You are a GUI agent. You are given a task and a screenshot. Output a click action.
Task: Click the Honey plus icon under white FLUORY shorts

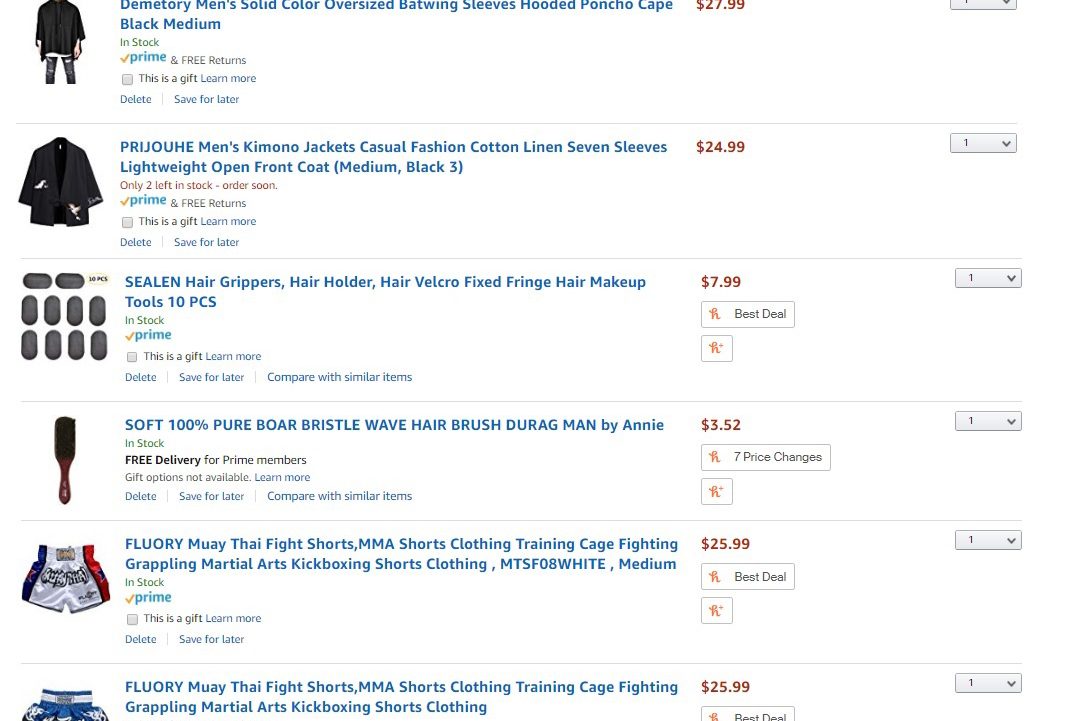[x=717, y=611]
